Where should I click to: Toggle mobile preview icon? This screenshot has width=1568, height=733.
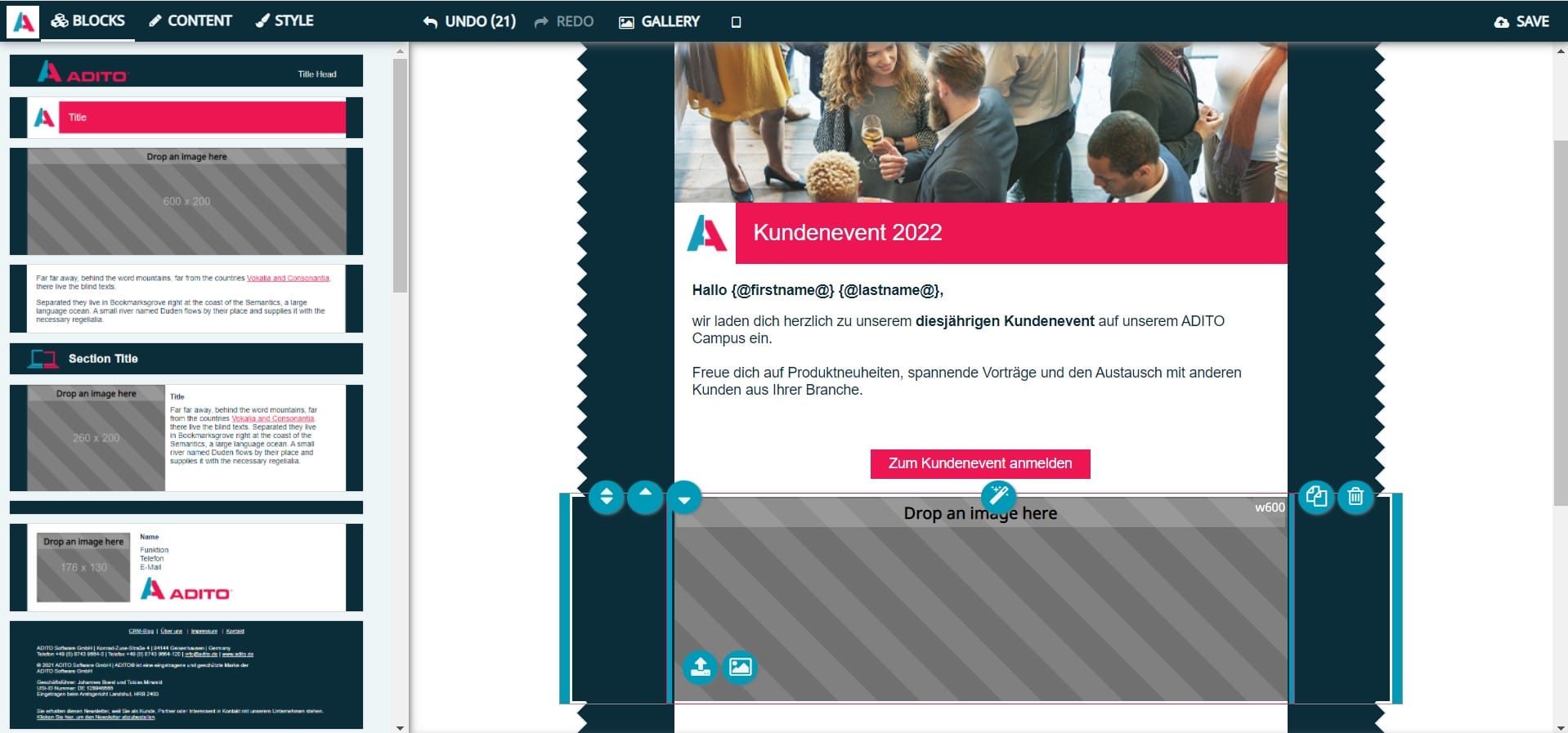click(x=736, y=22)
